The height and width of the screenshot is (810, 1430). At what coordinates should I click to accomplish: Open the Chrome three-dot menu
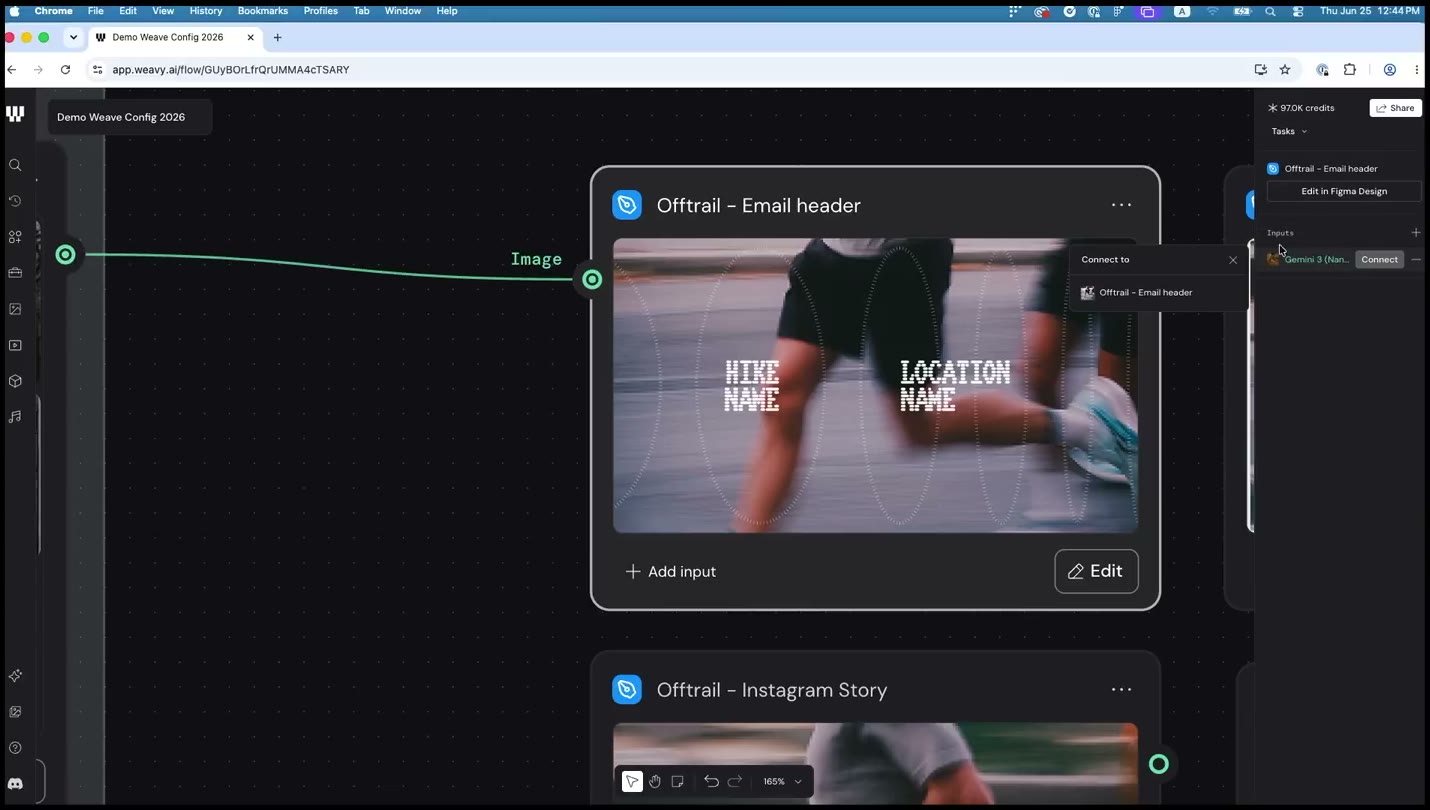[x=1416, y=69]
